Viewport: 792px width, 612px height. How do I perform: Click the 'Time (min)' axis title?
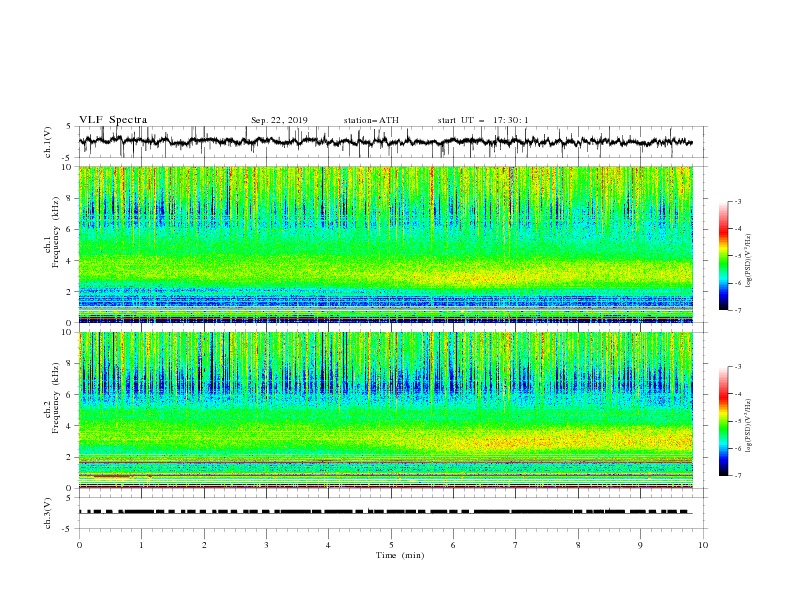tap(400, 555)
